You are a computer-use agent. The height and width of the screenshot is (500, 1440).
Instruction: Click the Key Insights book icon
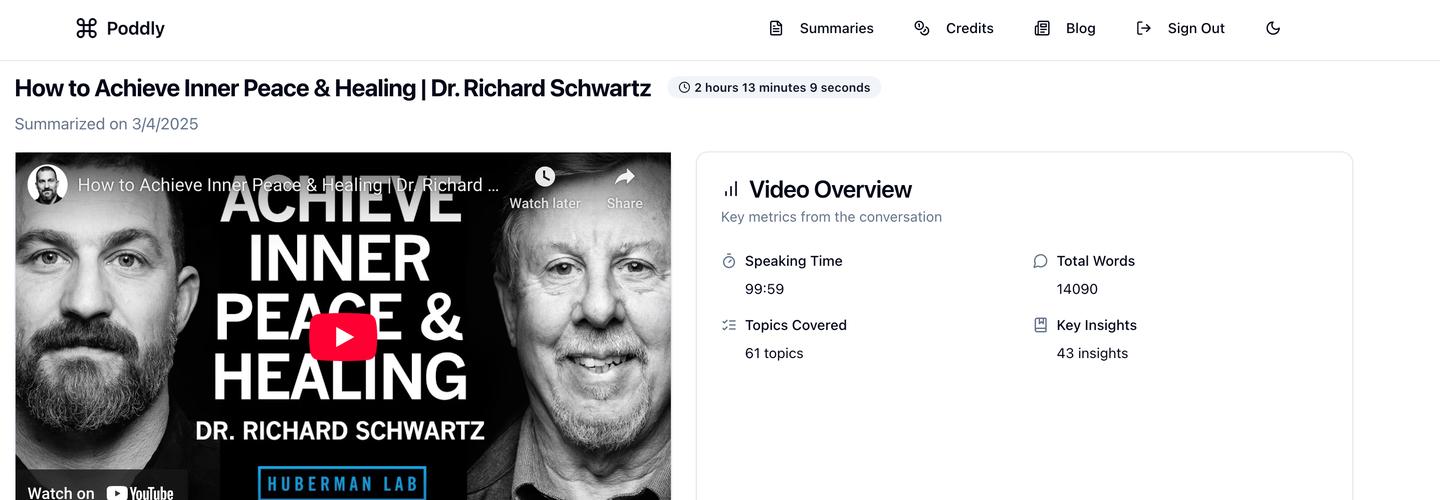tap(1040, 325)
